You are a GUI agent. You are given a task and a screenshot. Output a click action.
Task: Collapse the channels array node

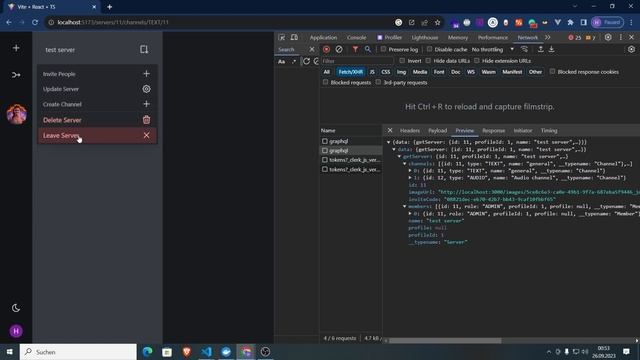point(405,164)
